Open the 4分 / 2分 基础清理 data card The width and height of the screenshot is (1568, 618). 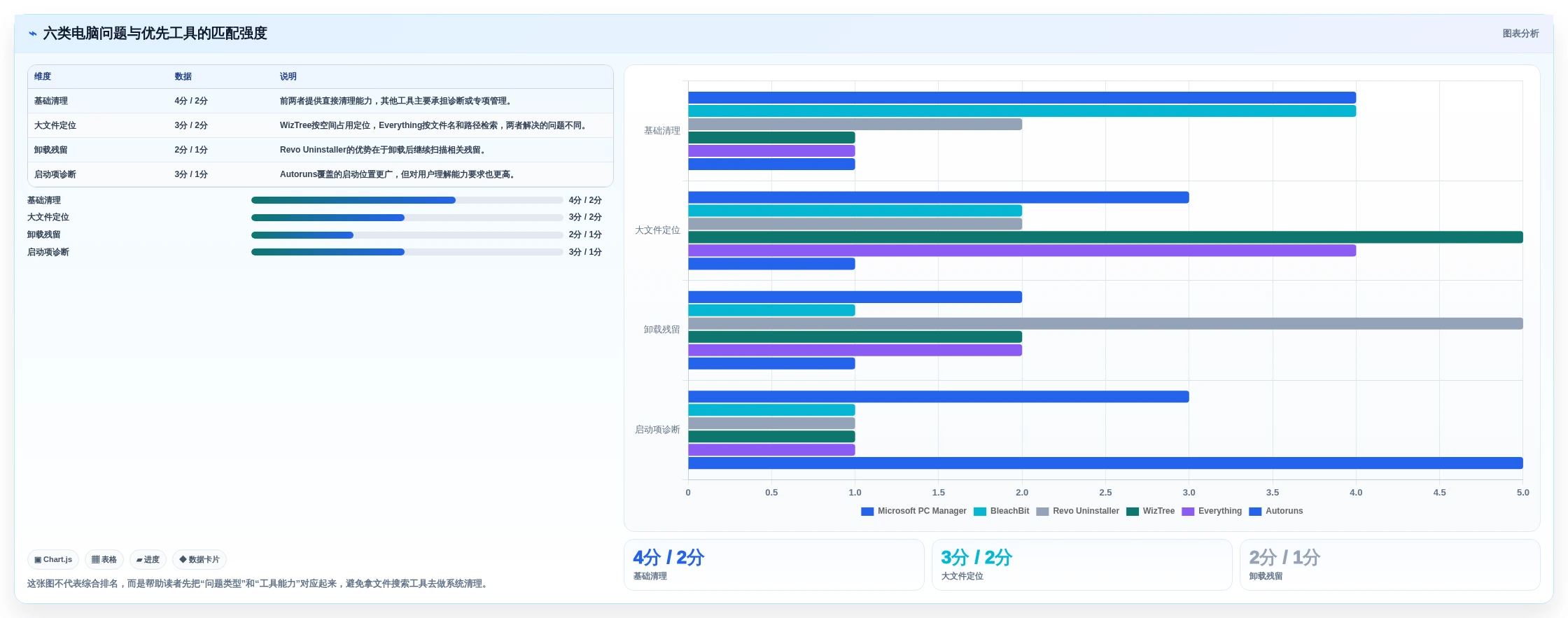tap(774, 565)
